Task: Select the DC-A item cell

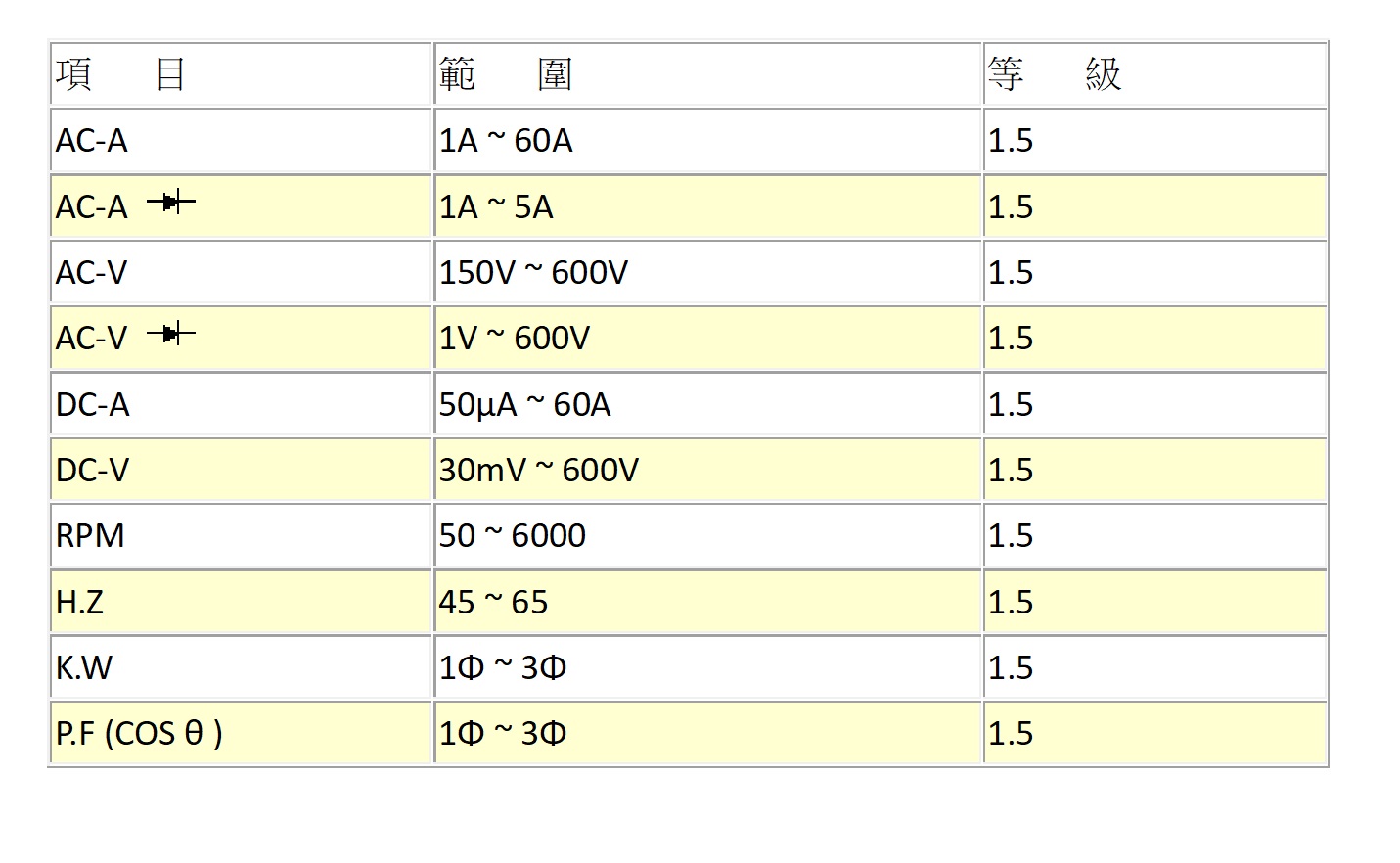Action: pos(93,405)
